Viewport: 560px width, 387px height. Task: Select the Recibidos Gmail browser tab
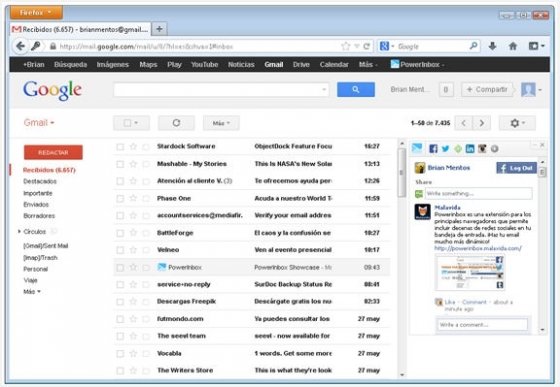81,29
